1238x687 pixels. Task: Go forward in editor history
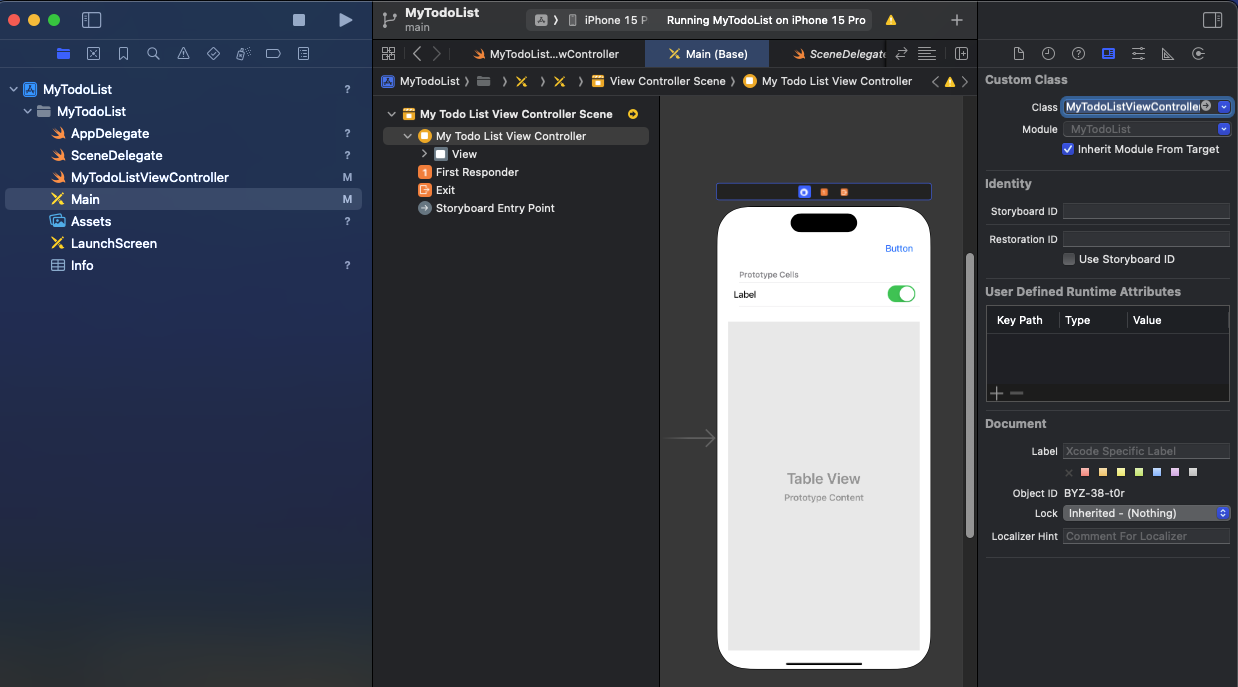click(439, 54)
